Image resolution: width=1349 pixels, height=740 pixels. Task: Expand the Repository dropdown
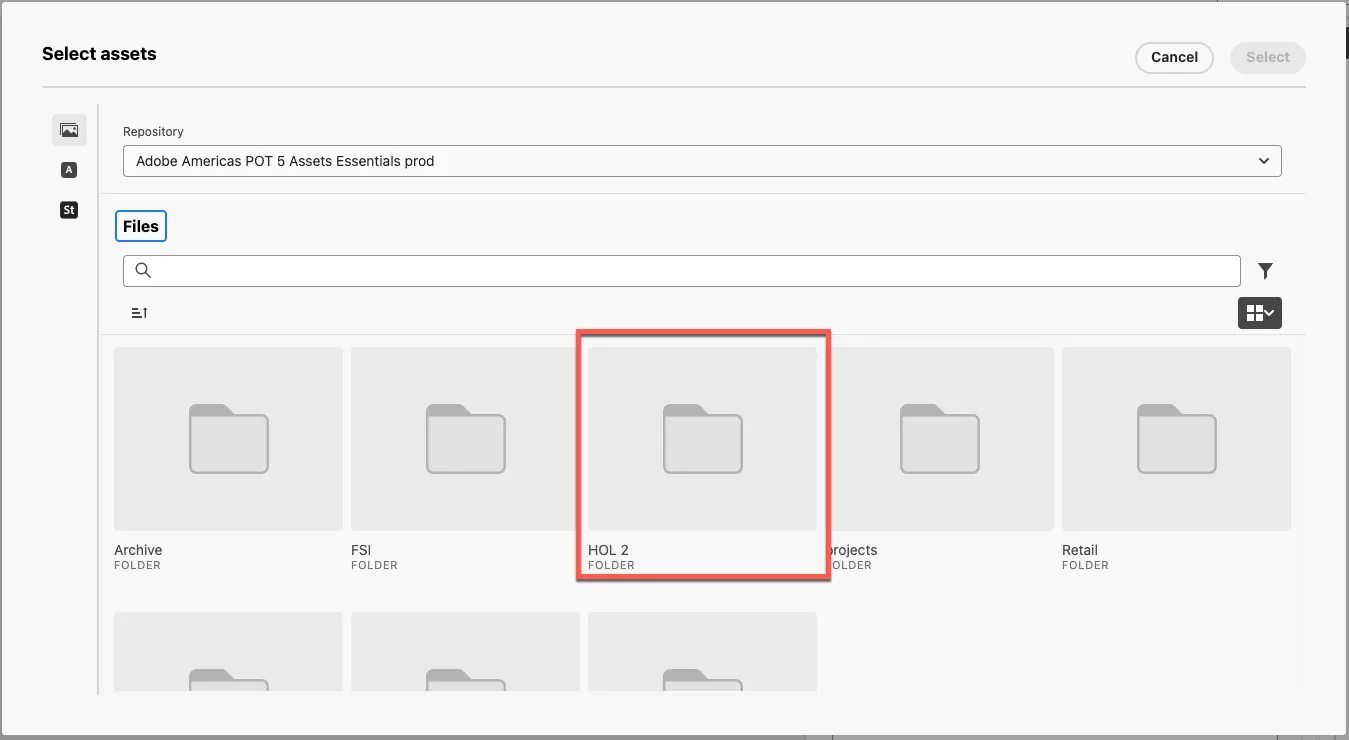[x=702, y=161]
